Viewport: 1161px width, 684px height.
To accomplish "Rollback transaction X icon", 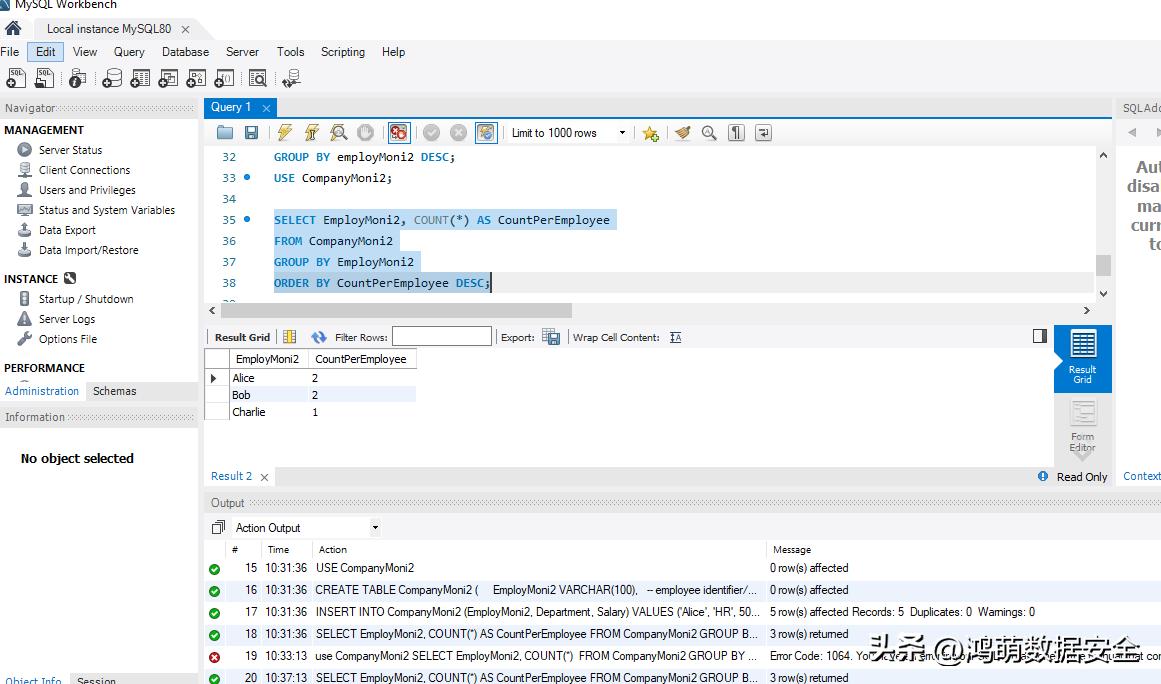I will click(458, 133).
